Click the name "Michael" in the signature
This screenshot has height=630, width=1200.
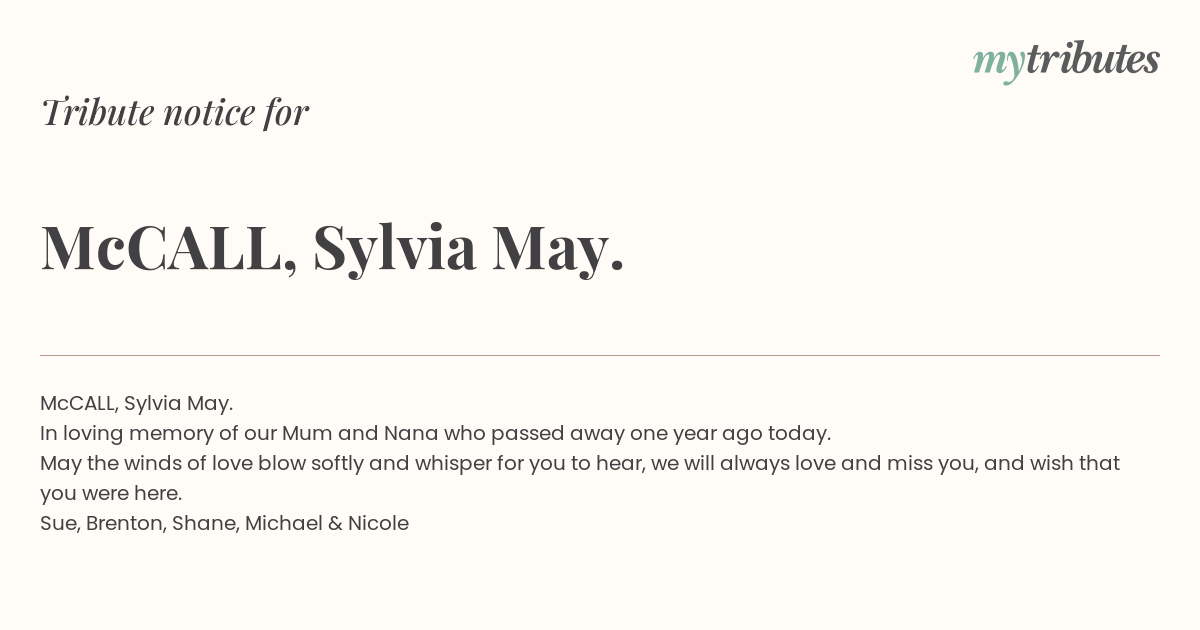tap(283, 523)
